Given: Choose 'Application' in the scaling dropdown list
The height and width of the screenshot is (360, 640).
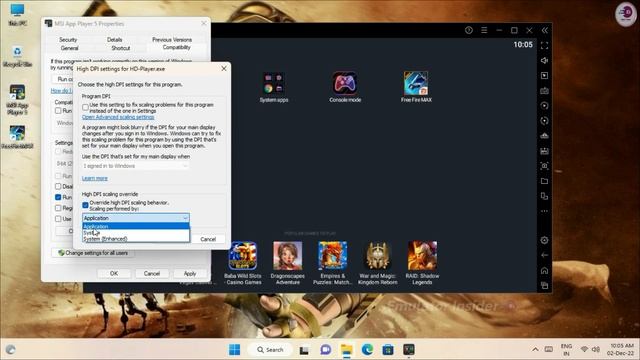Looking at the screenshot, I should pos(136,226).
